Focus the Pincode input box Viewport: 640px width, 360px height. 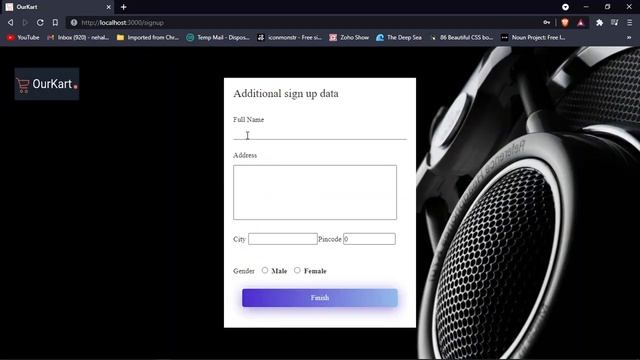pos(369,239)
